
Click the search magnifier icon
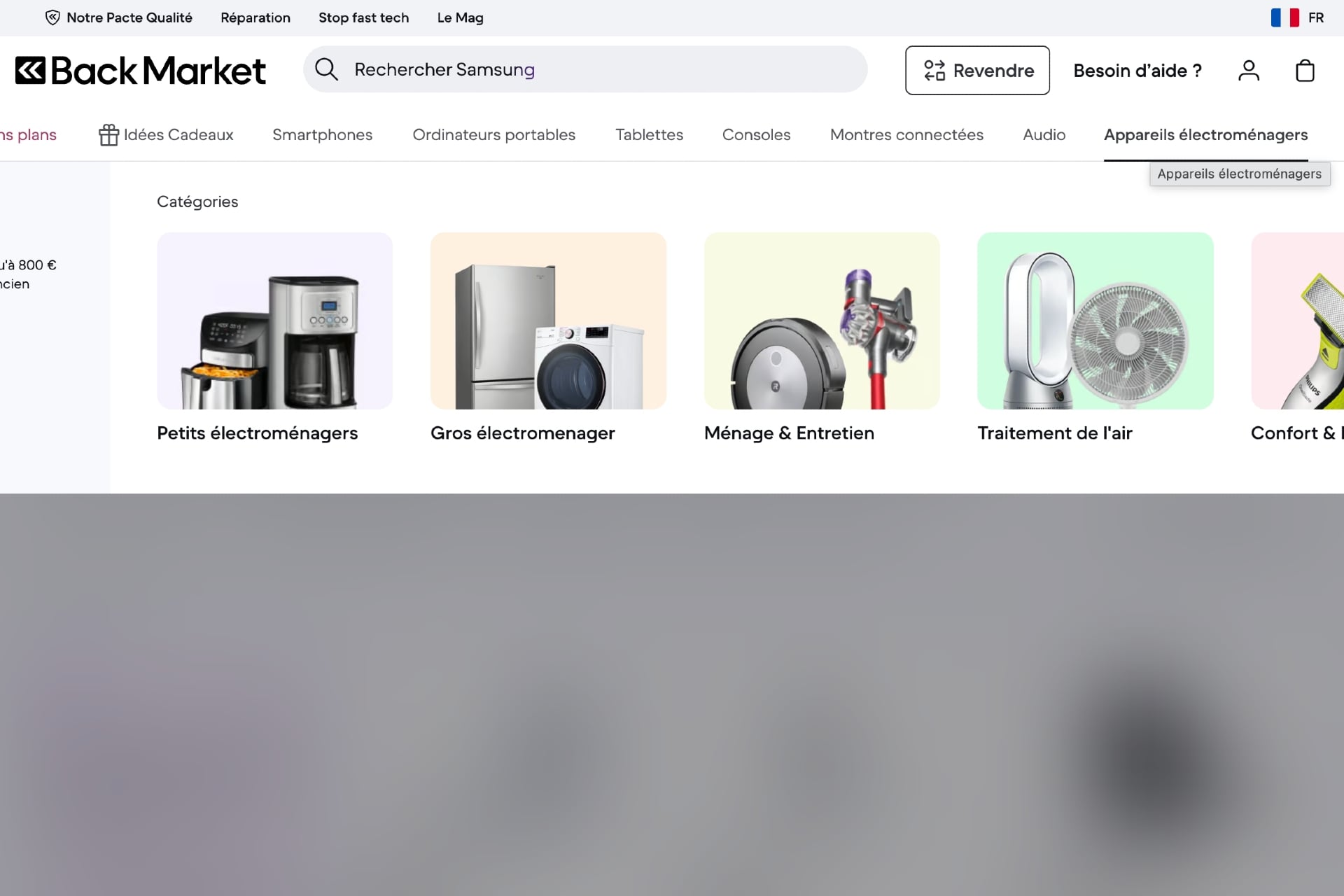tap(326, 69)
